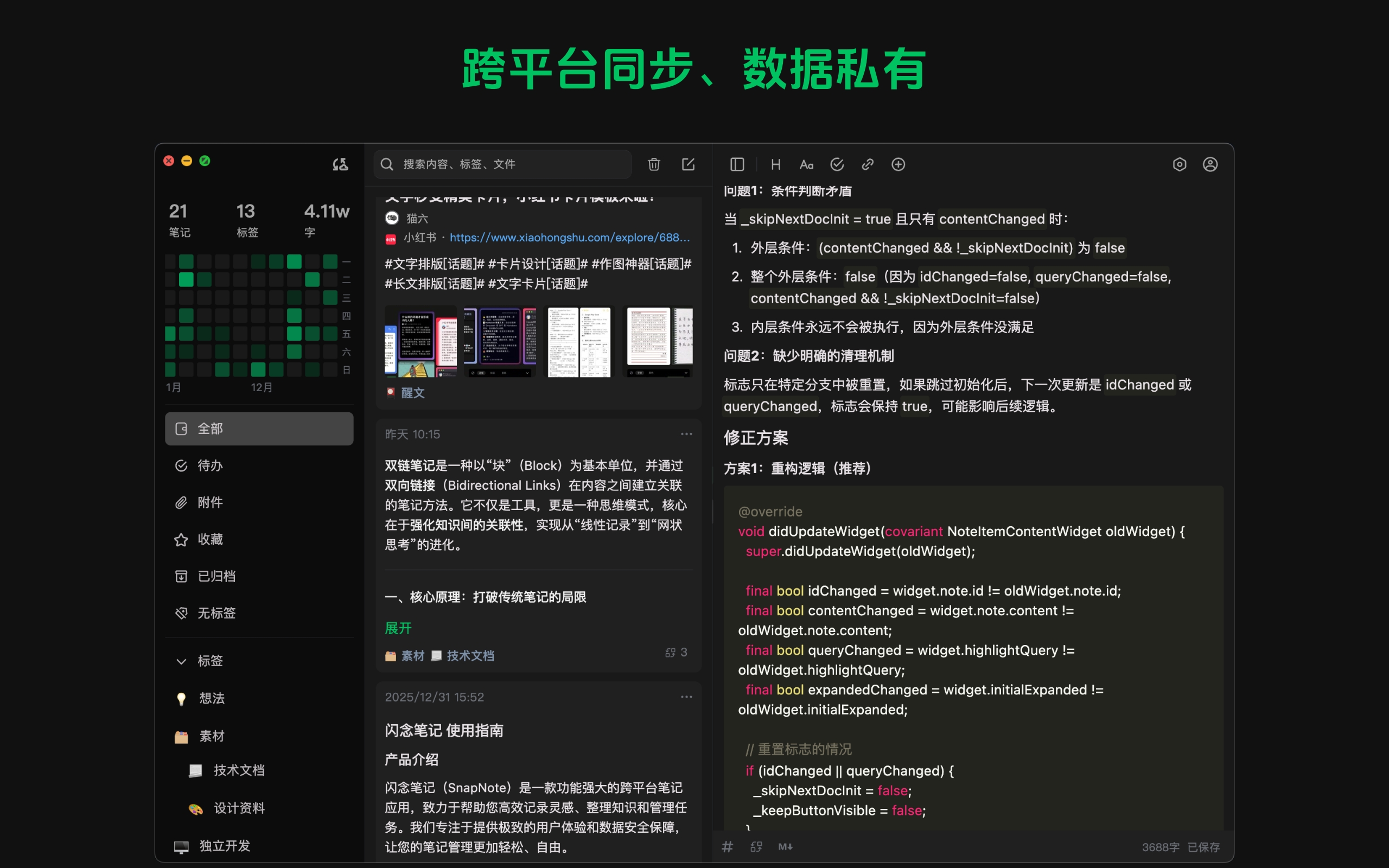Add a tag with the hashtag icon
Viewport: 1389px width, 868px height.
(x=727, y=847)
